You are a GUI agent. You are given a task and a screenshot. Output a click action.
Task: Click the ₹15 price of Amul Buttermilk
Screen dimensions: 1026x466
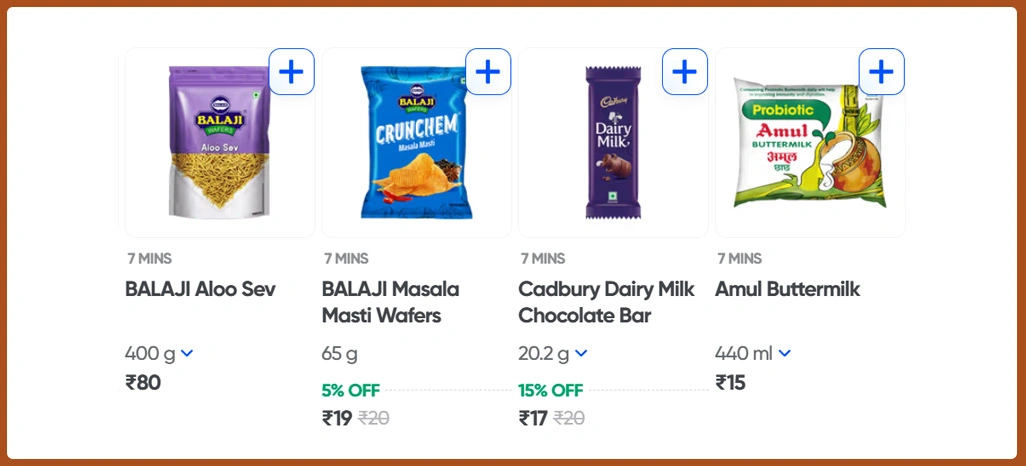(731, 382)
